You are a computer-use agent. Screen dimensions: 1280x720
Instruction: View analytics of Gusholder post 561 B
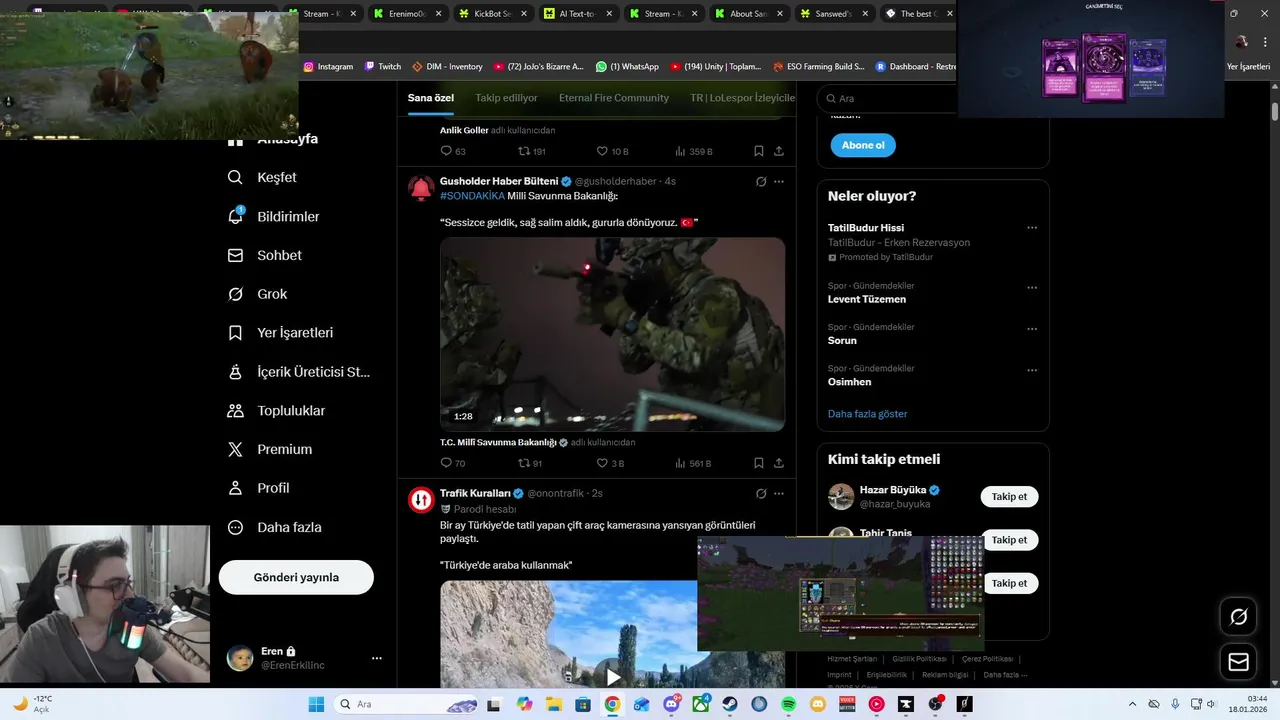point(693,463)
